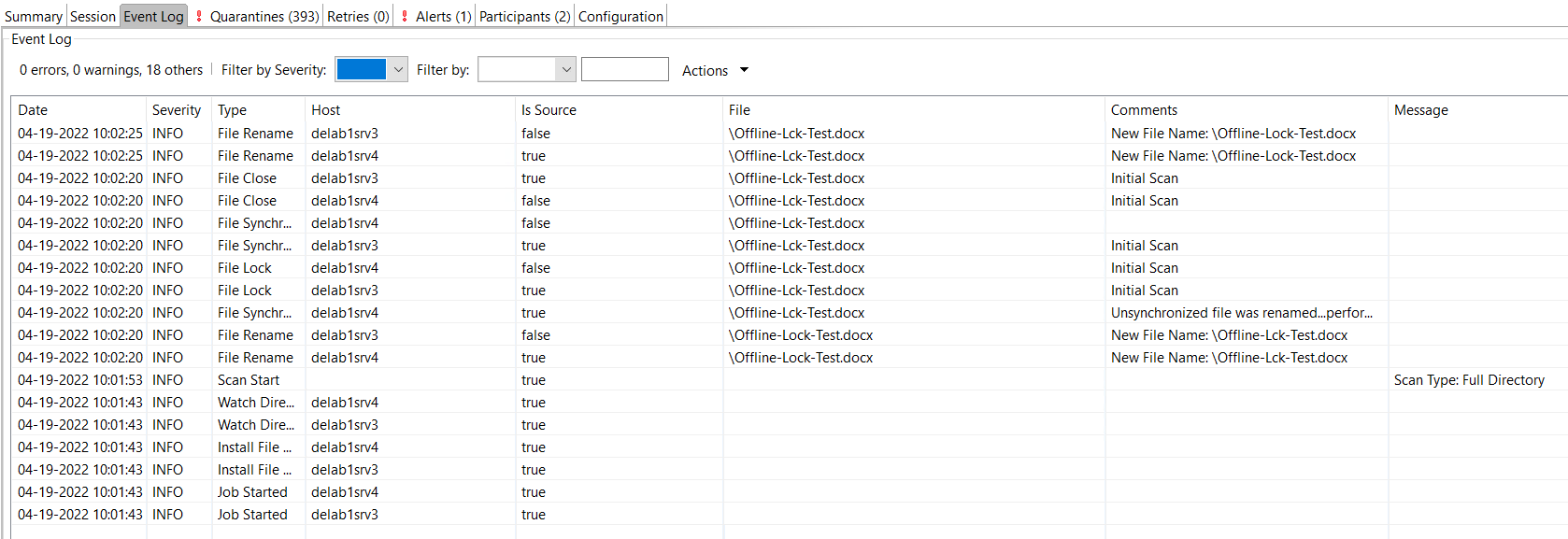
Task: Click the red exclamation icon beside Quarantines
Action: [x=199, y=17]
